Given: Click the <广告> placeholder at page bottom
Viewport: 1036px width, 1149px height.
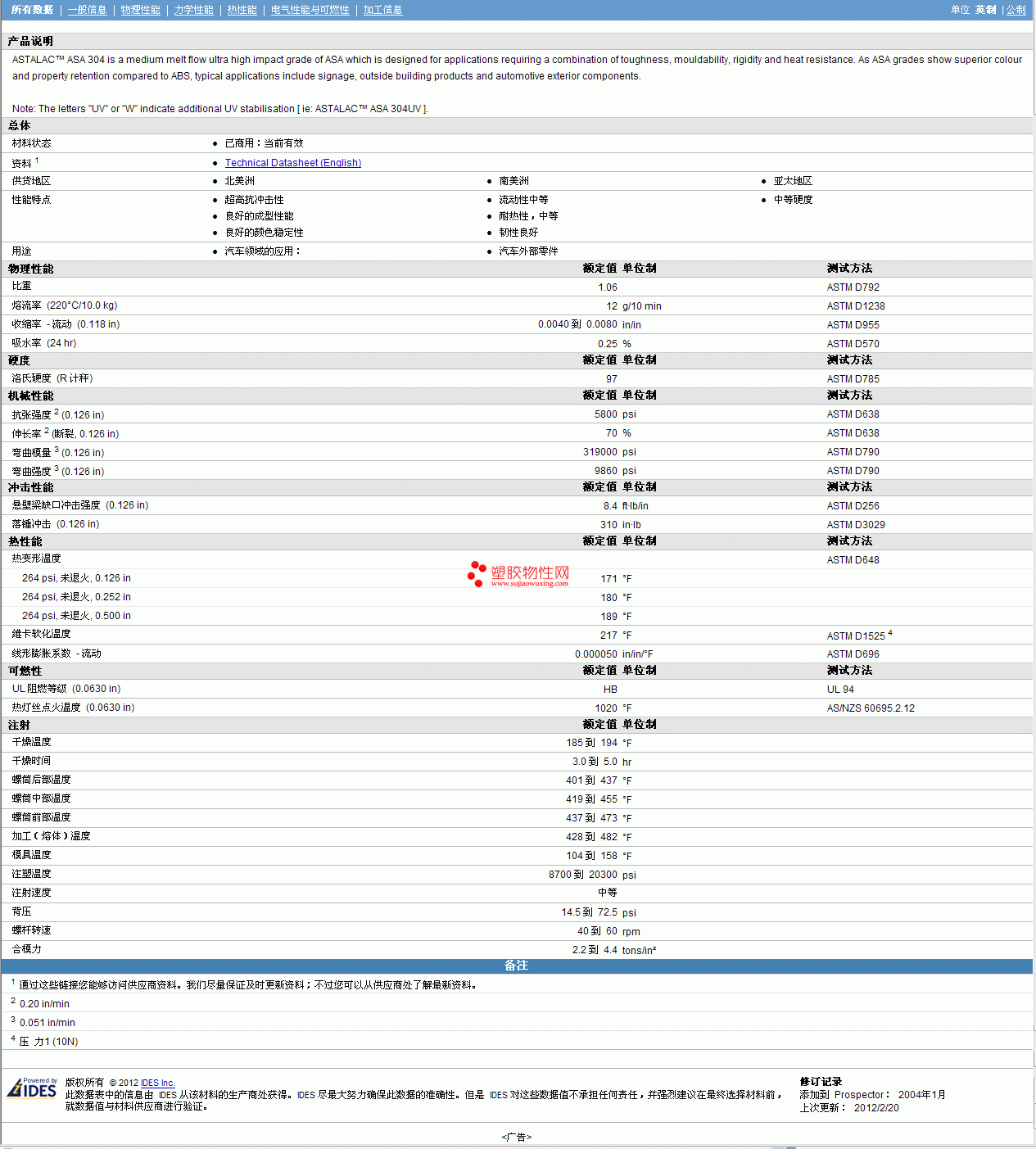Looking at the screenshot, I should pos(517,1137).
